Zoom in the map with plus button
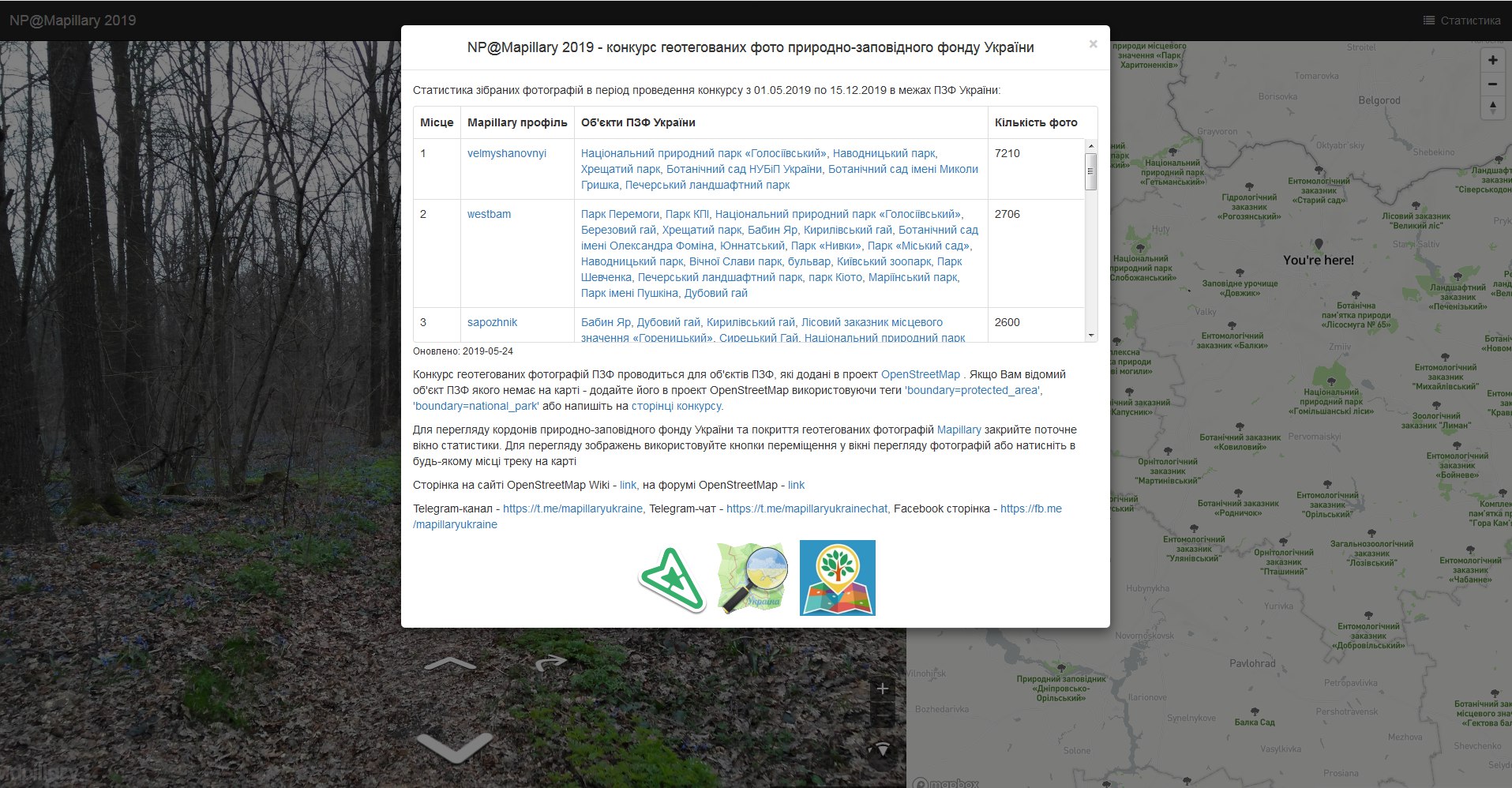The width and height of the screenshot is (1512, 788). (x=1492, y=60)
